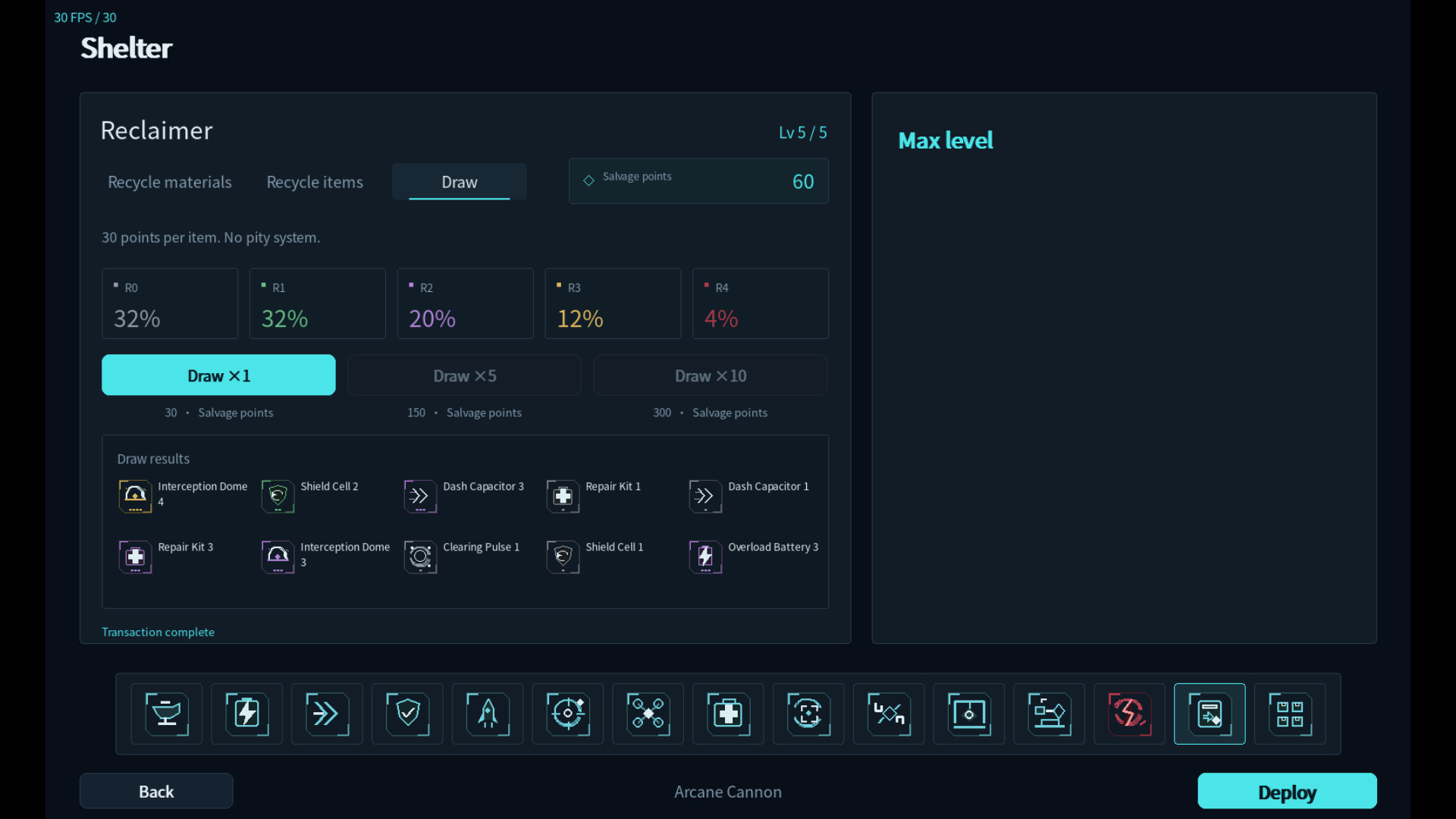The width and height of the screenshot is (1456, 819).
Task: Select the double-chevron dash icon in bottom bar
Action: pos(328,714)
